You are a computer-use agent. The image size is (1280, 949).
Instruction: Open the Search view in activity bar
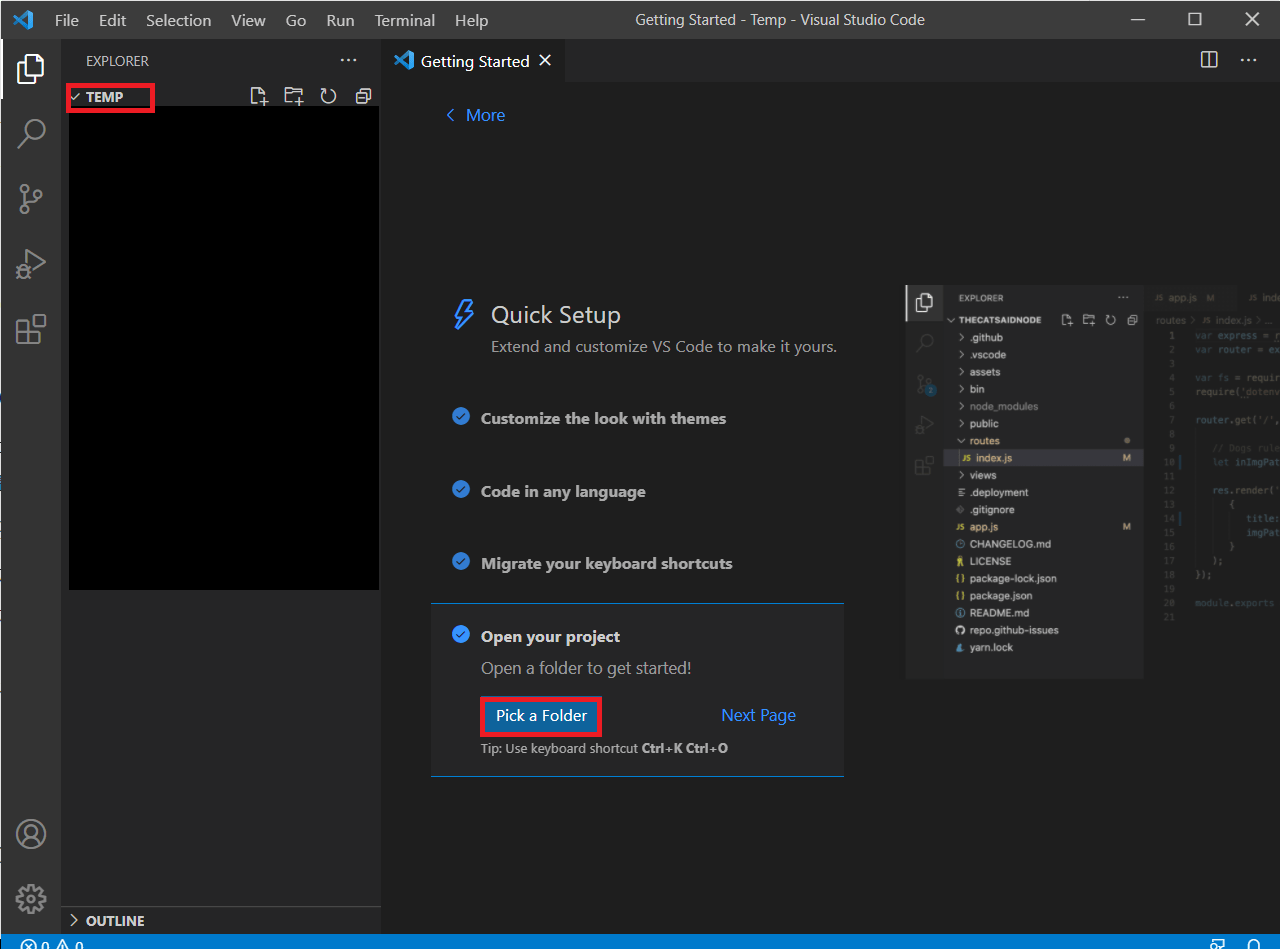point(31,134)
